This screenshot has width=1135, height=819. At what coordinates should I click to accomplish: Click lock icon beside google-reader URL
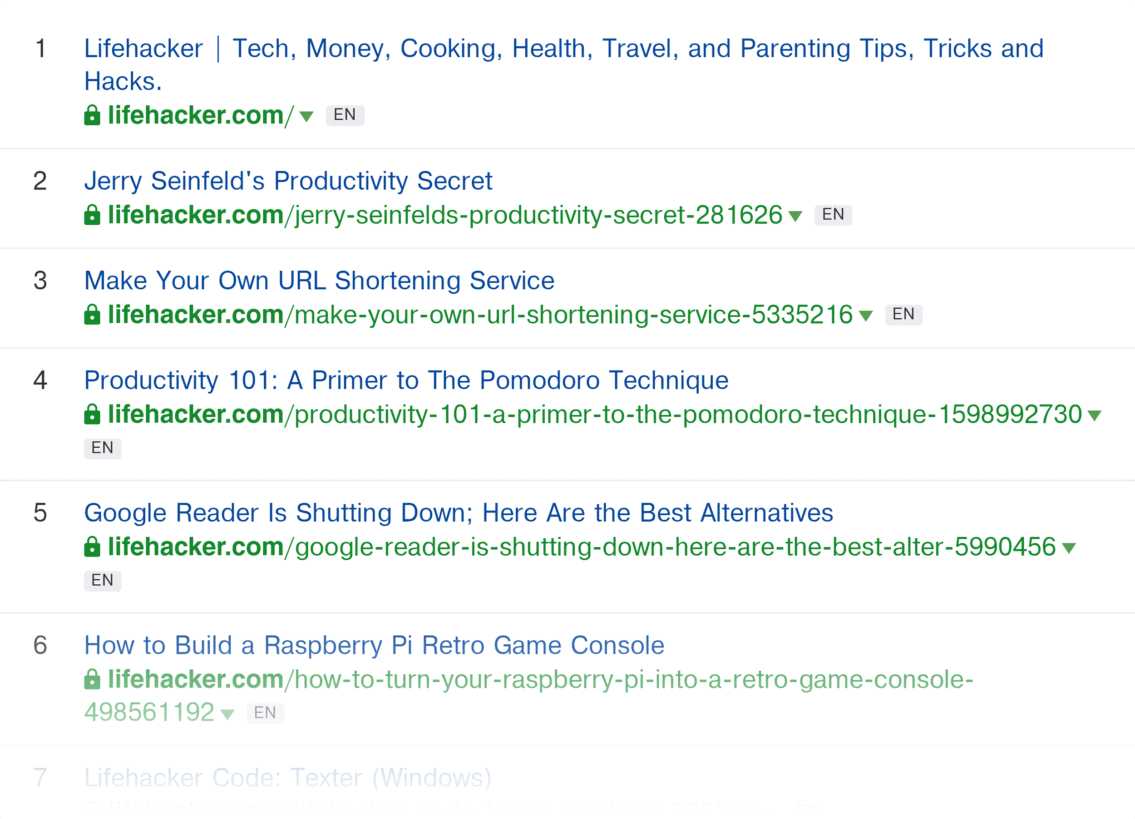point(92,547)
